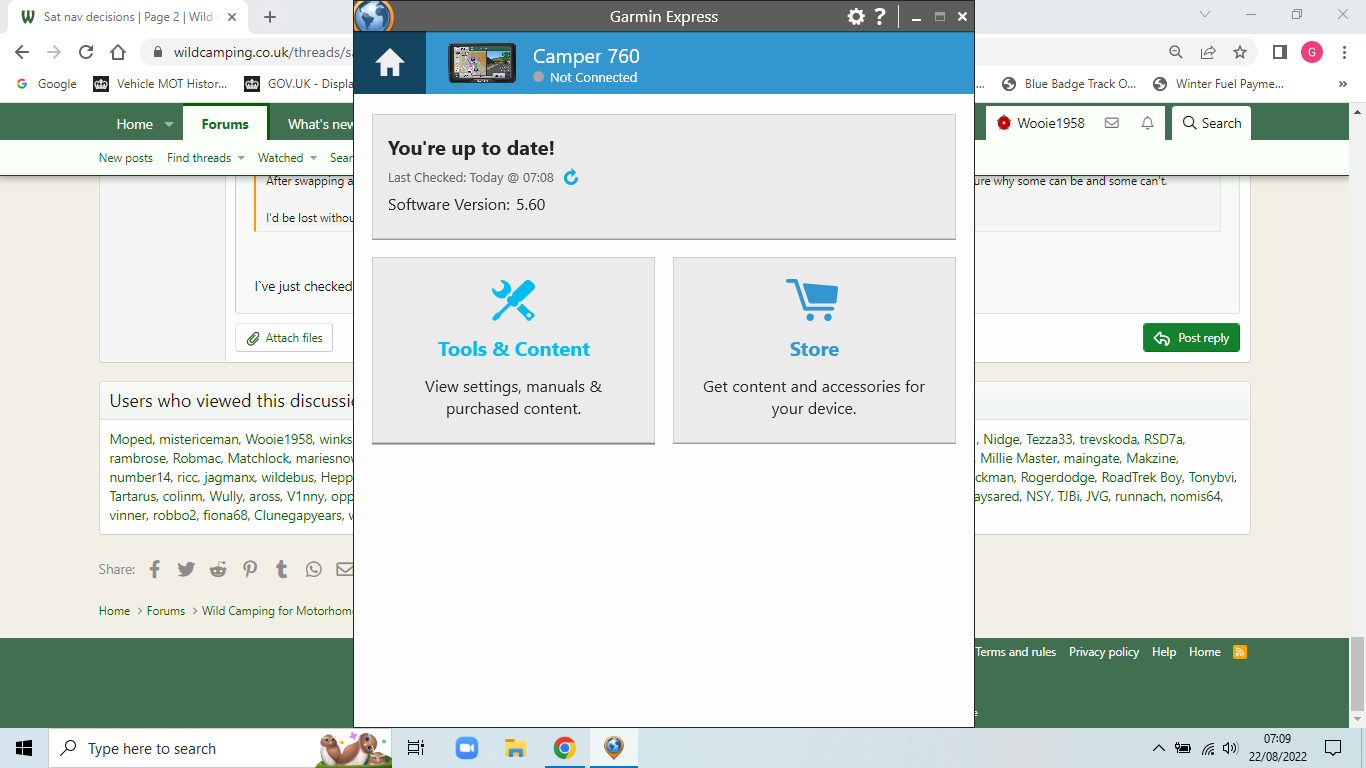Open the Garmin Express help question mark

click(x=880, y=16)
